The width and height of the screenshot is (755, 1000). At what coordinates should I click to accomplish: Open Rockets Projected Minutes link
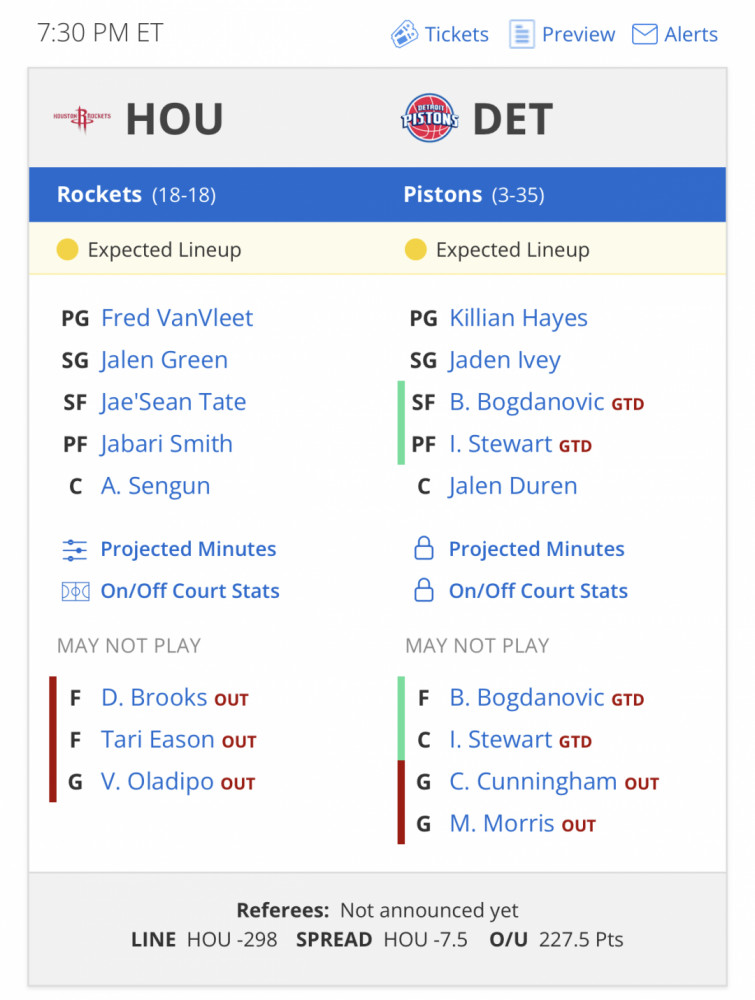[x=188, y=549]
